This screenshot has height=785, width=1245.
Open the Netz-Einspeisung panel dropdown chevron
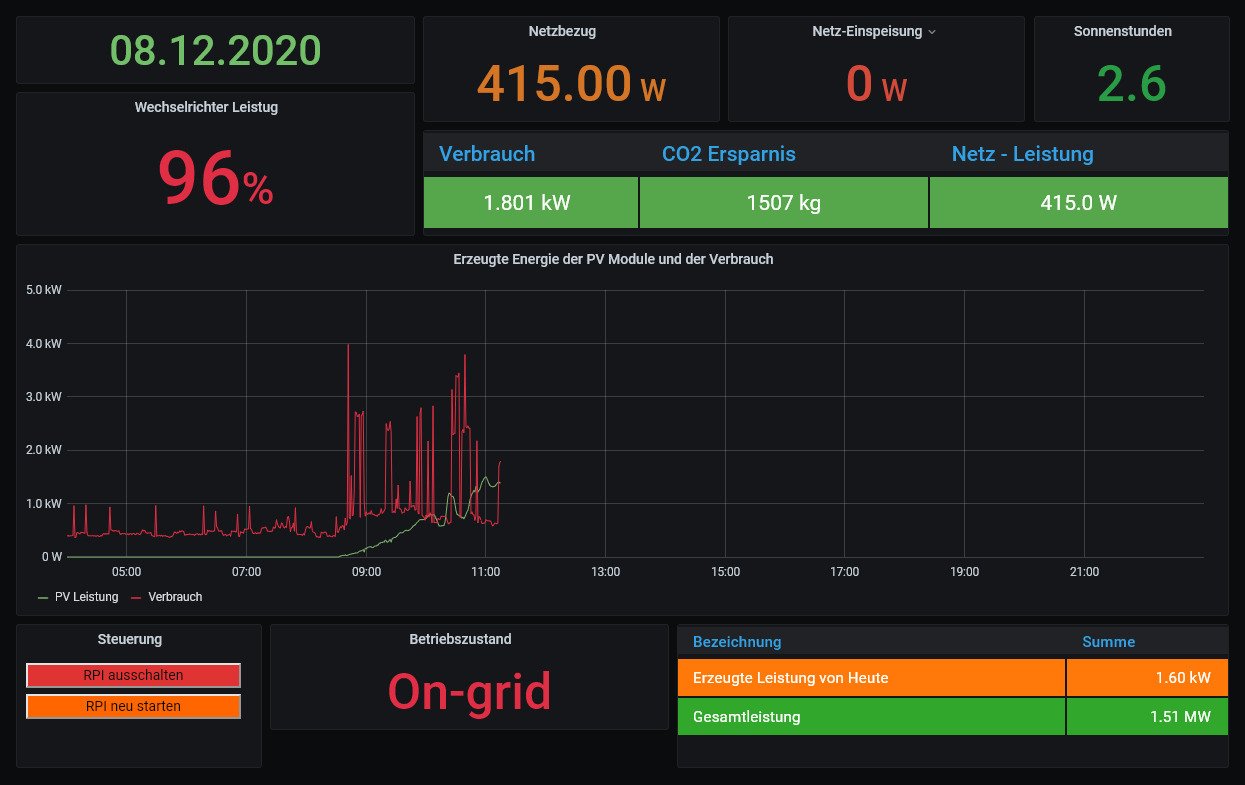point(932,32)
